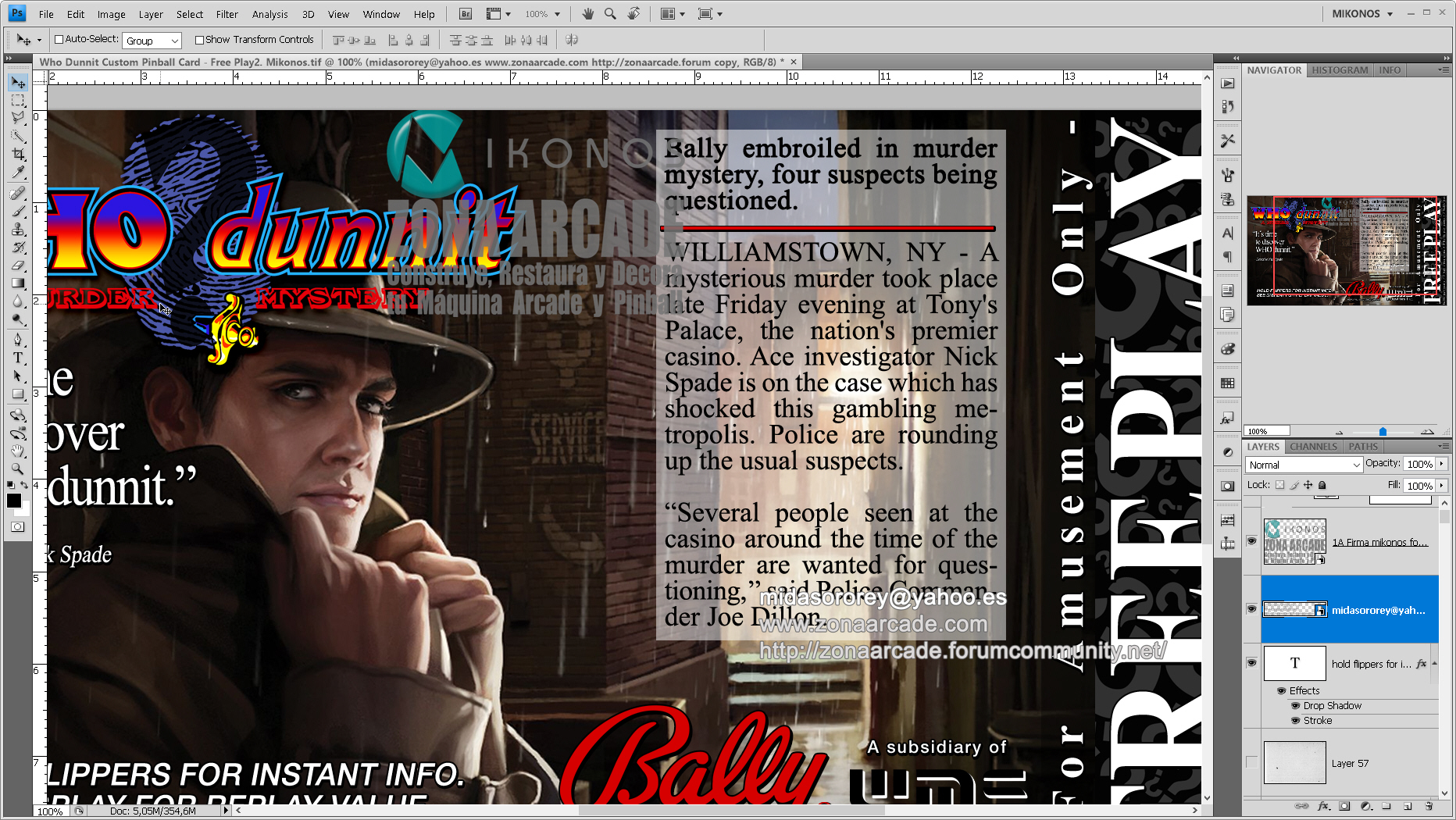Activate the Crop tool
The image size is (1456, 820).
point(18,155)
